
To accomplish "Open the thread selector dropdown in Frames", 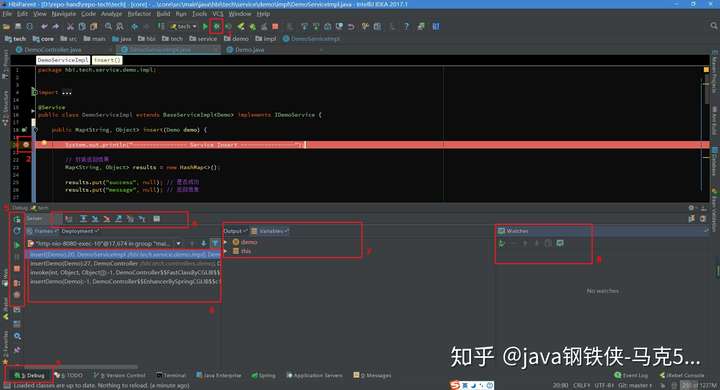I will click(x=179, y=243).
